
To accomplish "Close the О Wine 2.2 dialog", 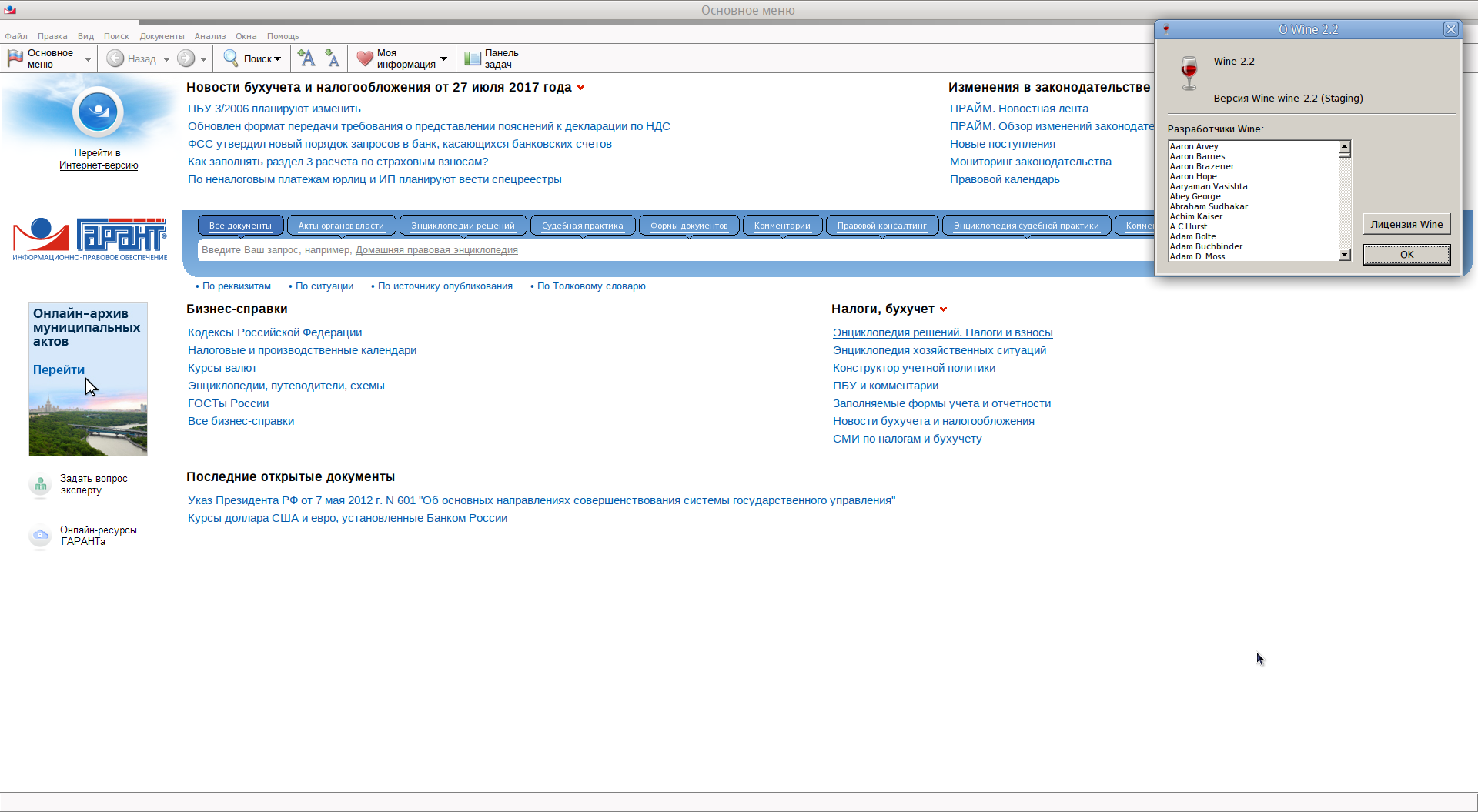I will tap(1450, 29).
